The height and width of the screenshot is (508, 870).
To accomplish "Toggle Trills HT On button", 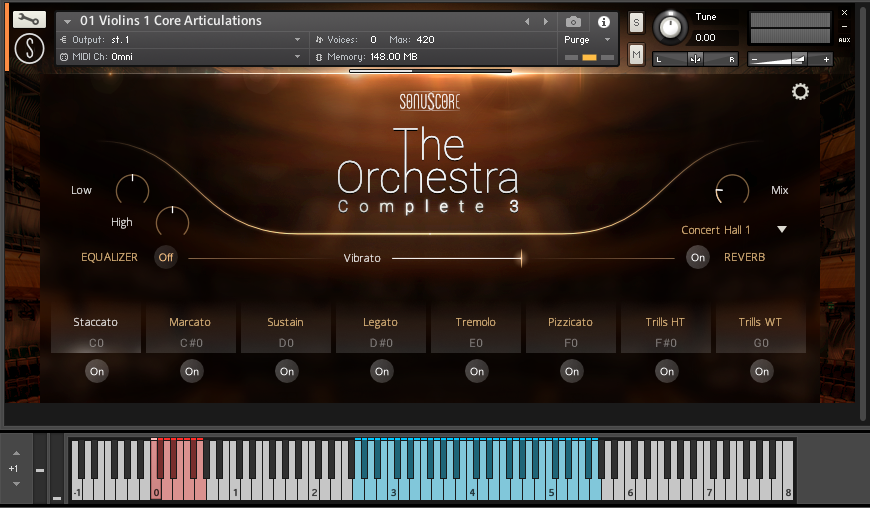I will click(666, 372).
